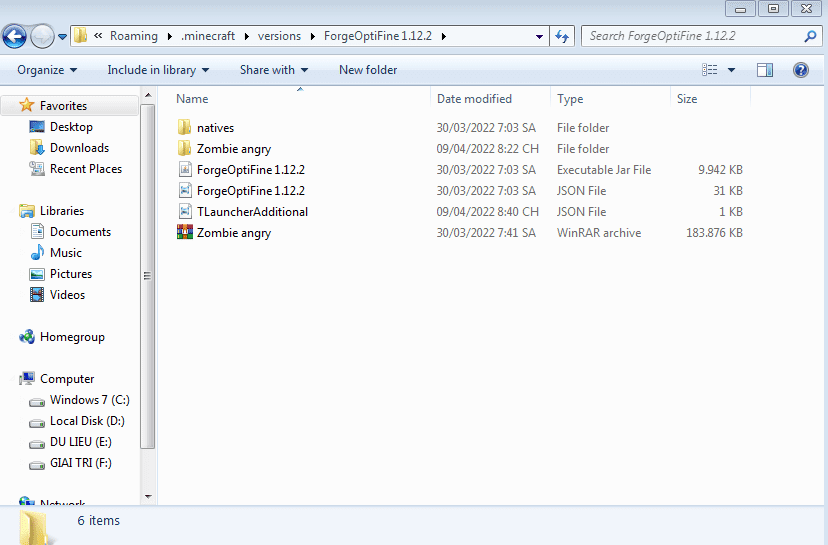This screenshot has width=828, height=545.
Task: Select ForgeOptiFine 1.12.2 in the breadcrumb
Action: click(x=378, y=36)
